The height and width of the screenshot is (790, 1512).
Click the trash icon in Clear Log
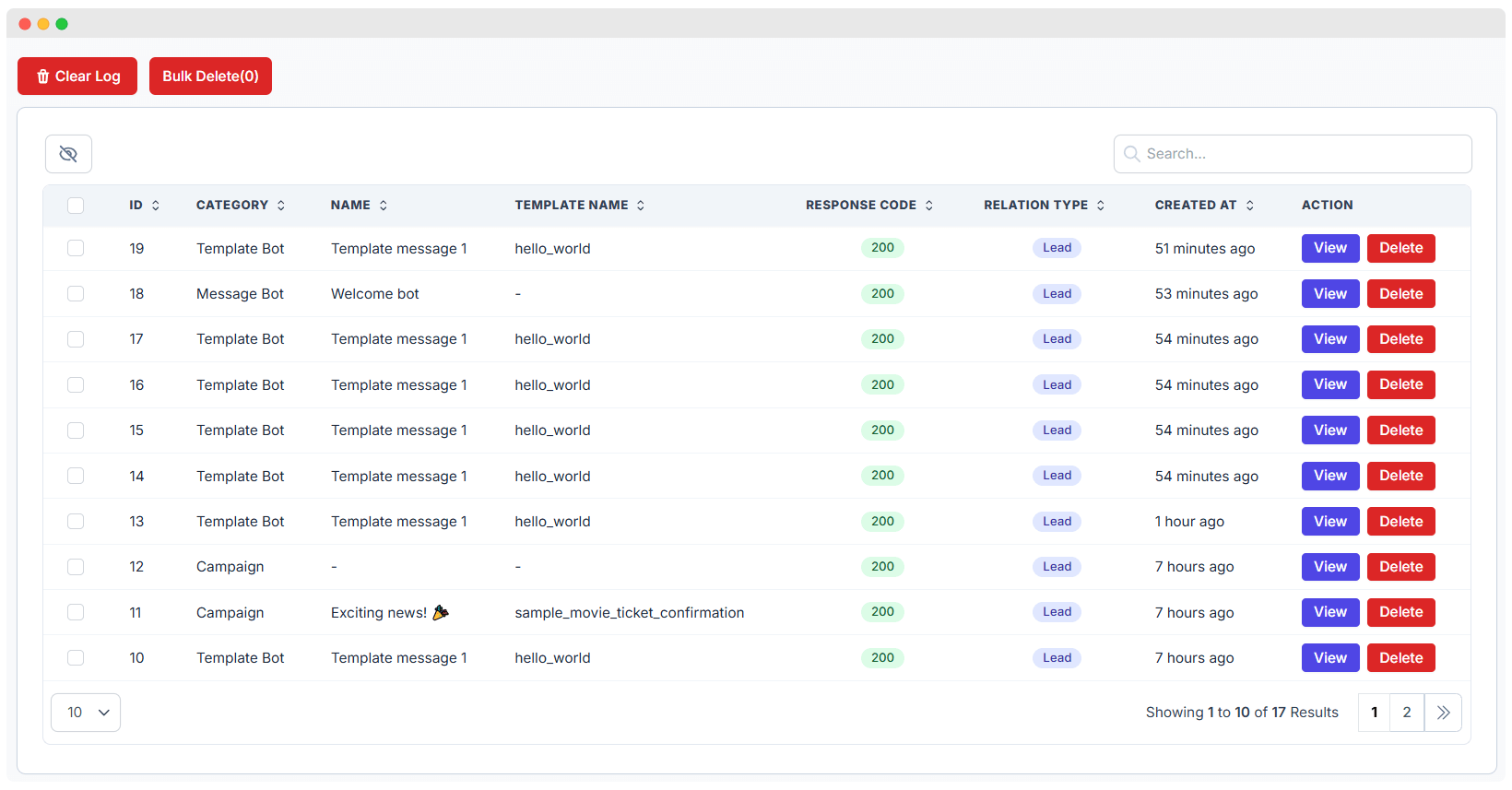click(42, 77)
